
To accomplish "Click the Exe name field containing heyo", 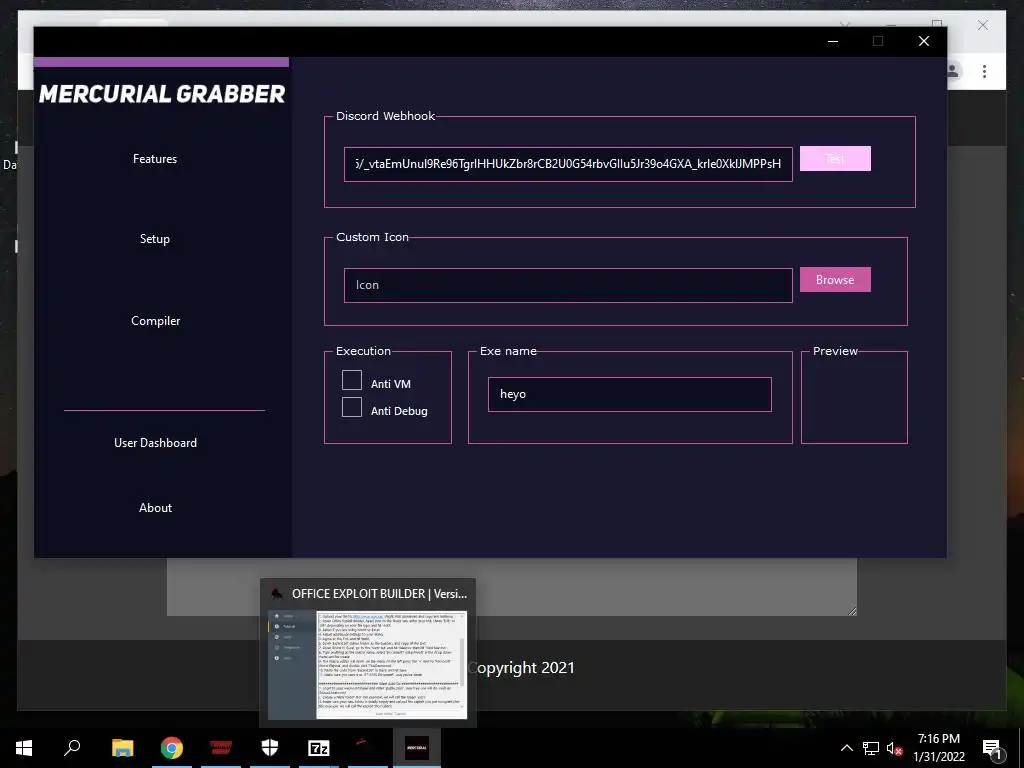I will click(x=630, y=394).
